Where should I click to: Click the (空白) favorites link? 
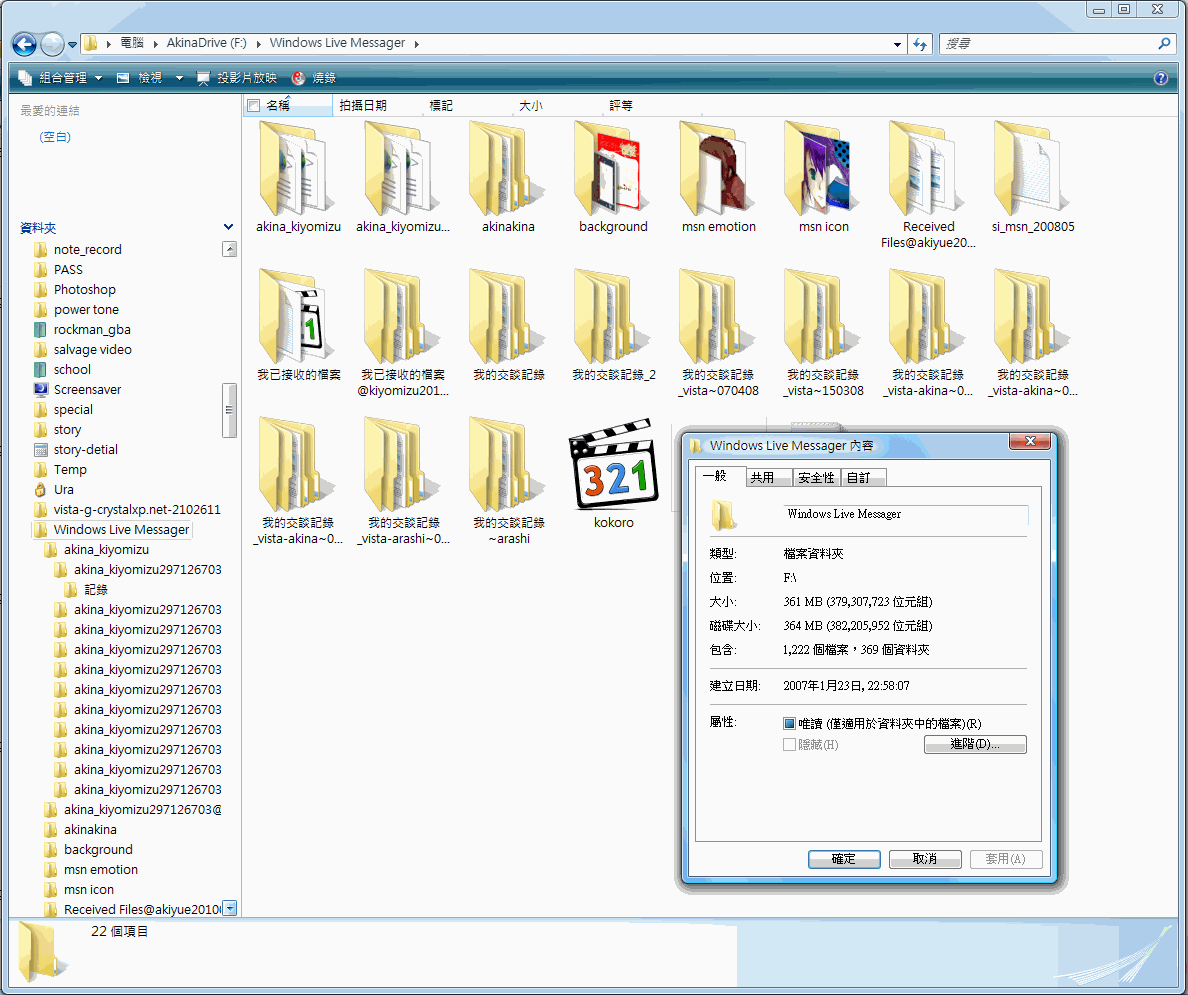(x=55, y=136)
